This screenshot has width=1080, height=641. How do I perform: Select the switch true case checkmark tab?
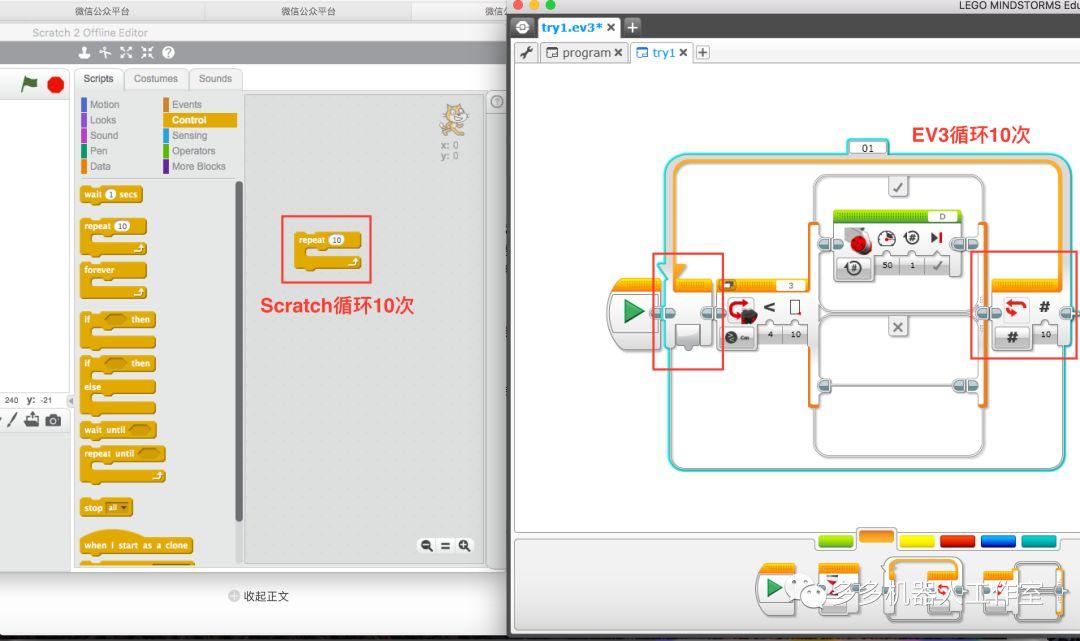(897, 186)
